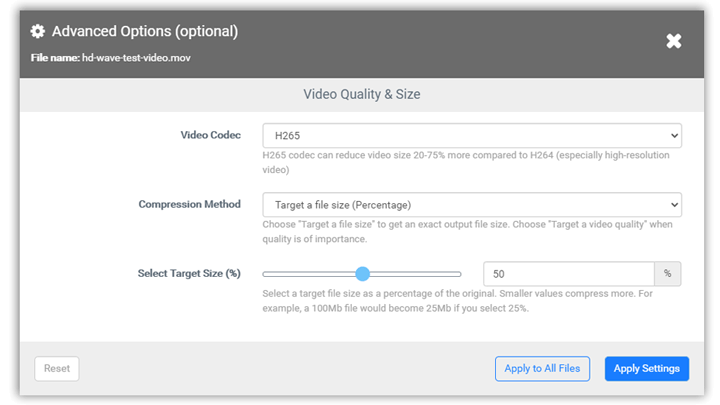Close the Advanced Options dialog with the X
Viewport: 720px width, 405px height.
674,41
